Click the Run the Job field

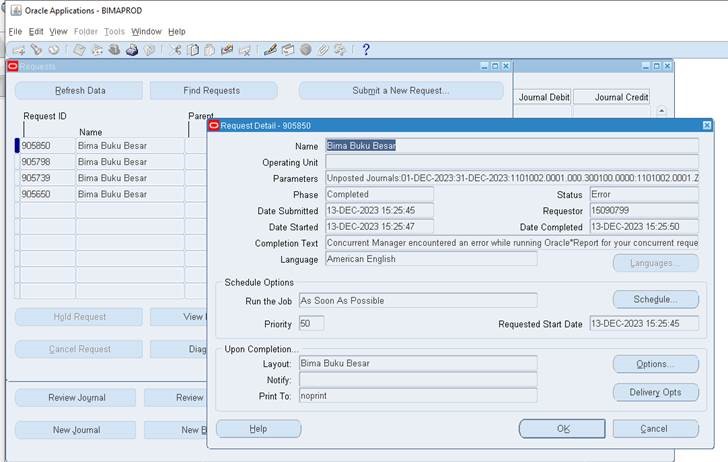(418, 300)
